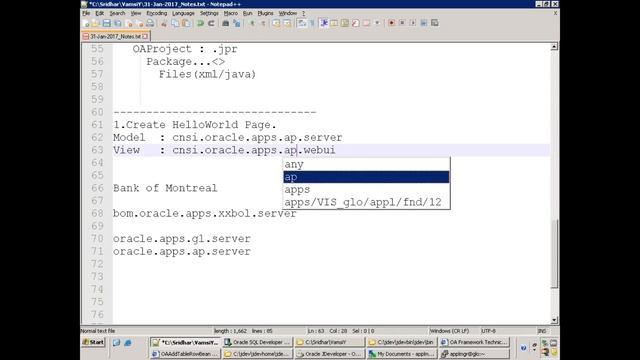Open the Windows Start button
The height and width of the screenshot is (360, 640).
(93, 342)
